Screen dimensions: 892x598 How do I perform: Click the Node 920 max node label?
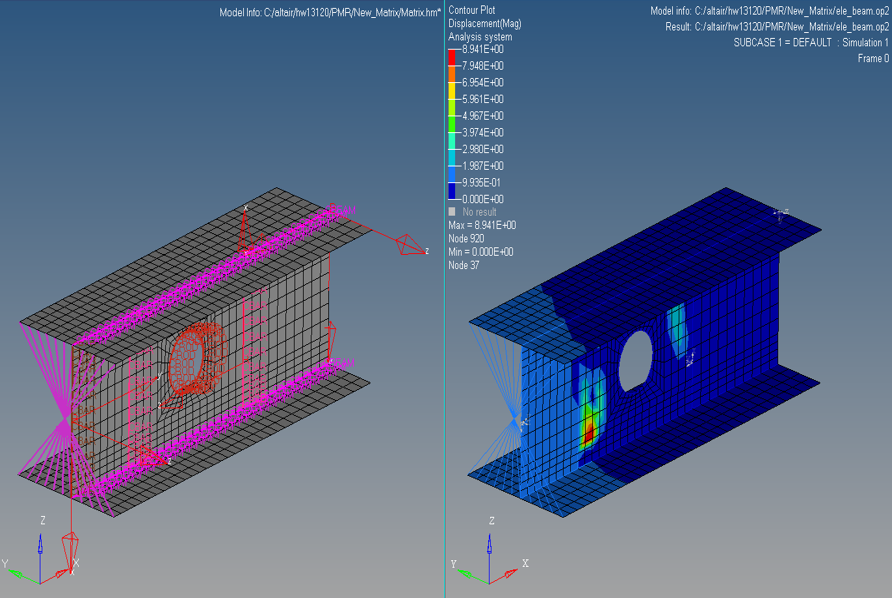466,239
